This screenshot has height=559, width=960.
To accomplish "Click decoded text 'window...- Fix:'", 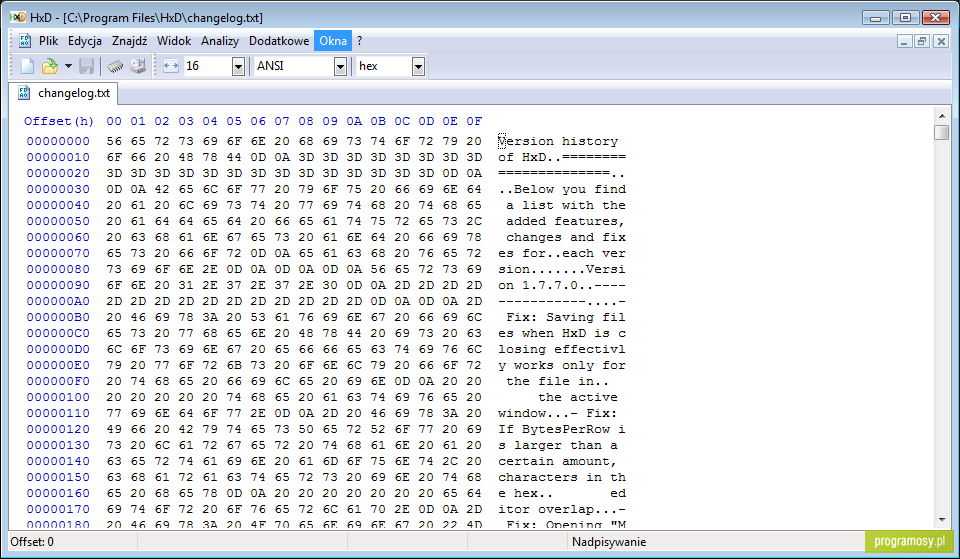I will coord(558,413).
